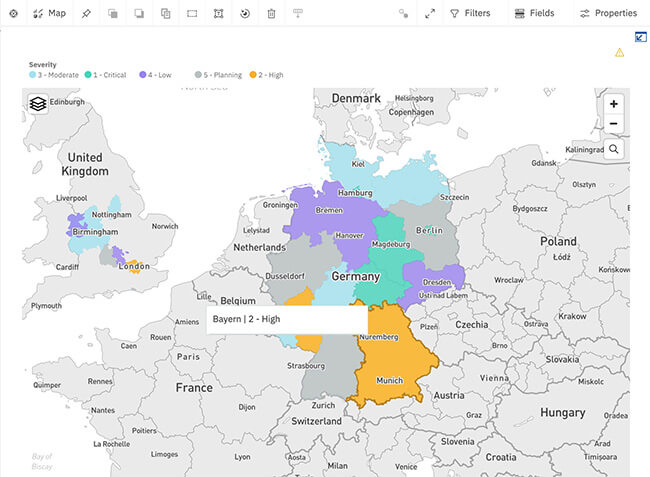Screen dimensions: 650x477
Task: Click the pin icon in toolbar
Action: [x=86, y=14]
